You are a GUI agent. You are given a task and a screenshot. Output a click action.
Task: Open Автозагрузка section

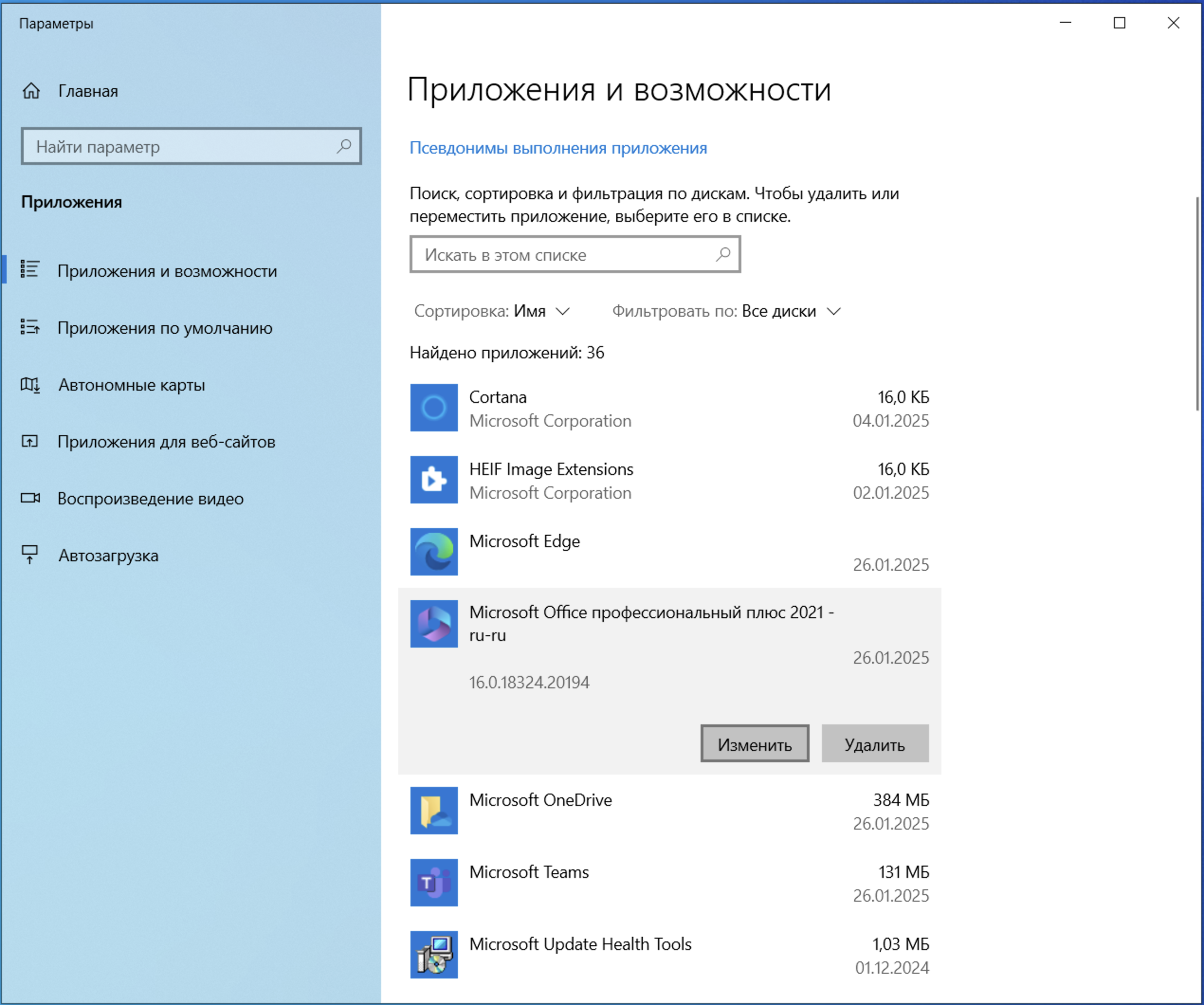click(x=191, y=555)
